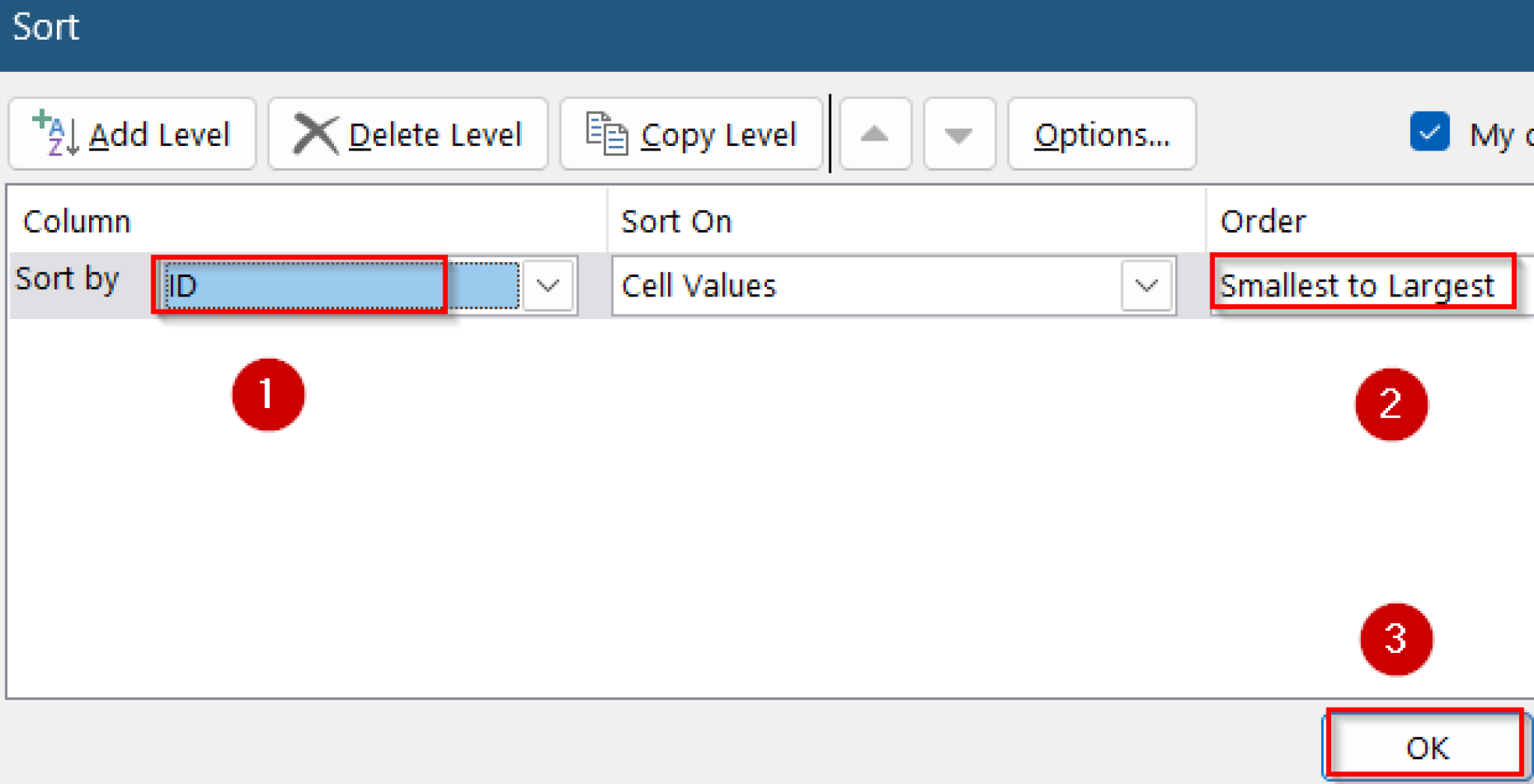Confirm the sort with the OK button
Viewport: 1534px width, 784px height.
1425,746
